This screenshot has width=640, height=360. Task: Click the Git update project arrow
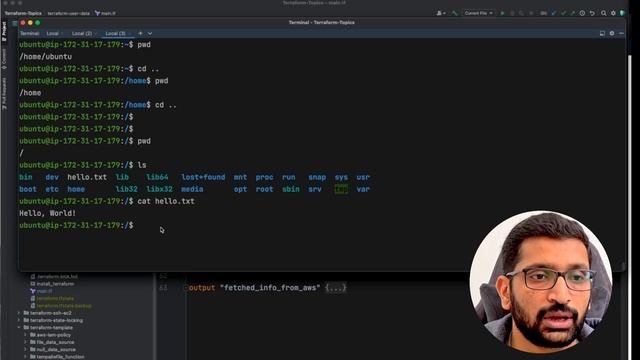(554, 13)
